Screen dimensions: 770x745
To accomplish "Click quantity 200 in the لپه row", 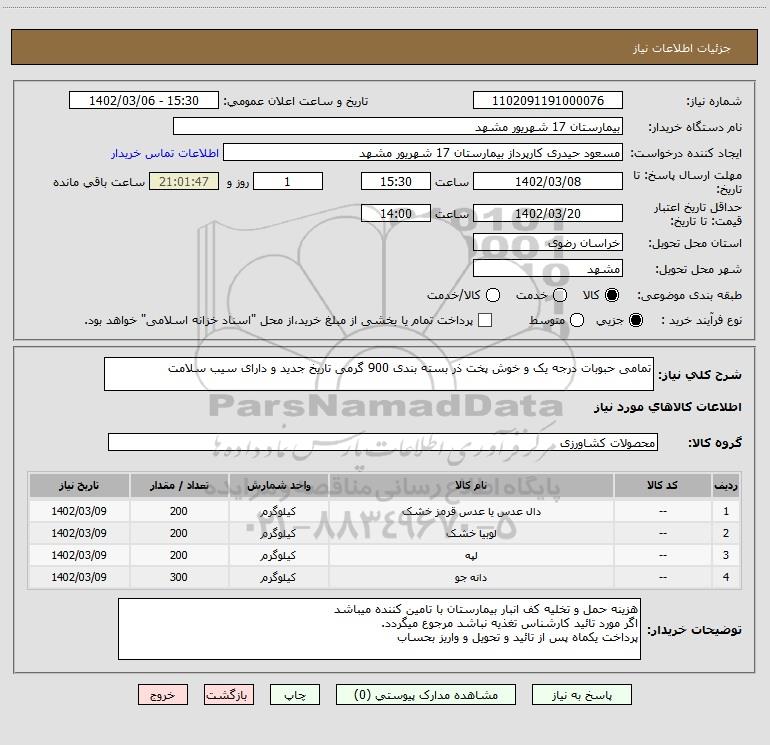I will [x=179, y=555].
